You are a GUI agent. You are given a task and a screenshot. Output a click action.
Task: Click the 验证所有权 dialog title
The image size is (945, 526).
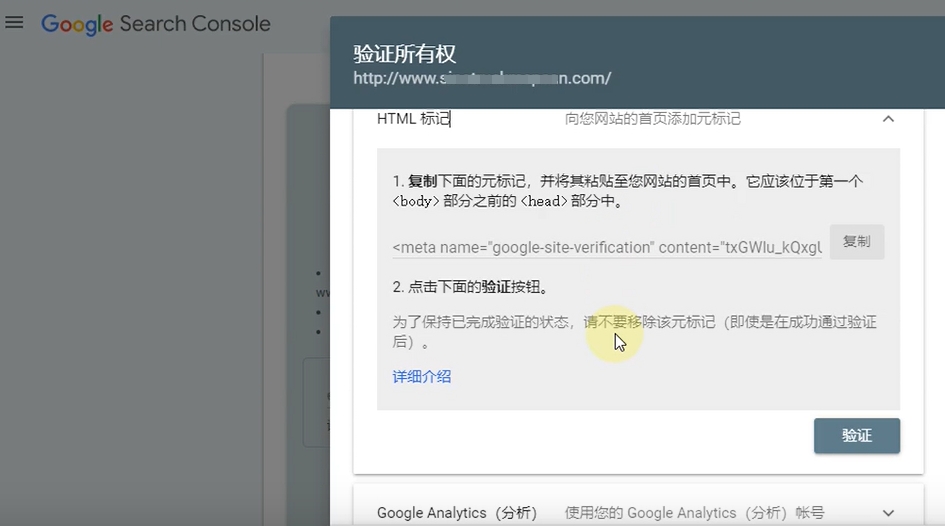coord(404,54)
